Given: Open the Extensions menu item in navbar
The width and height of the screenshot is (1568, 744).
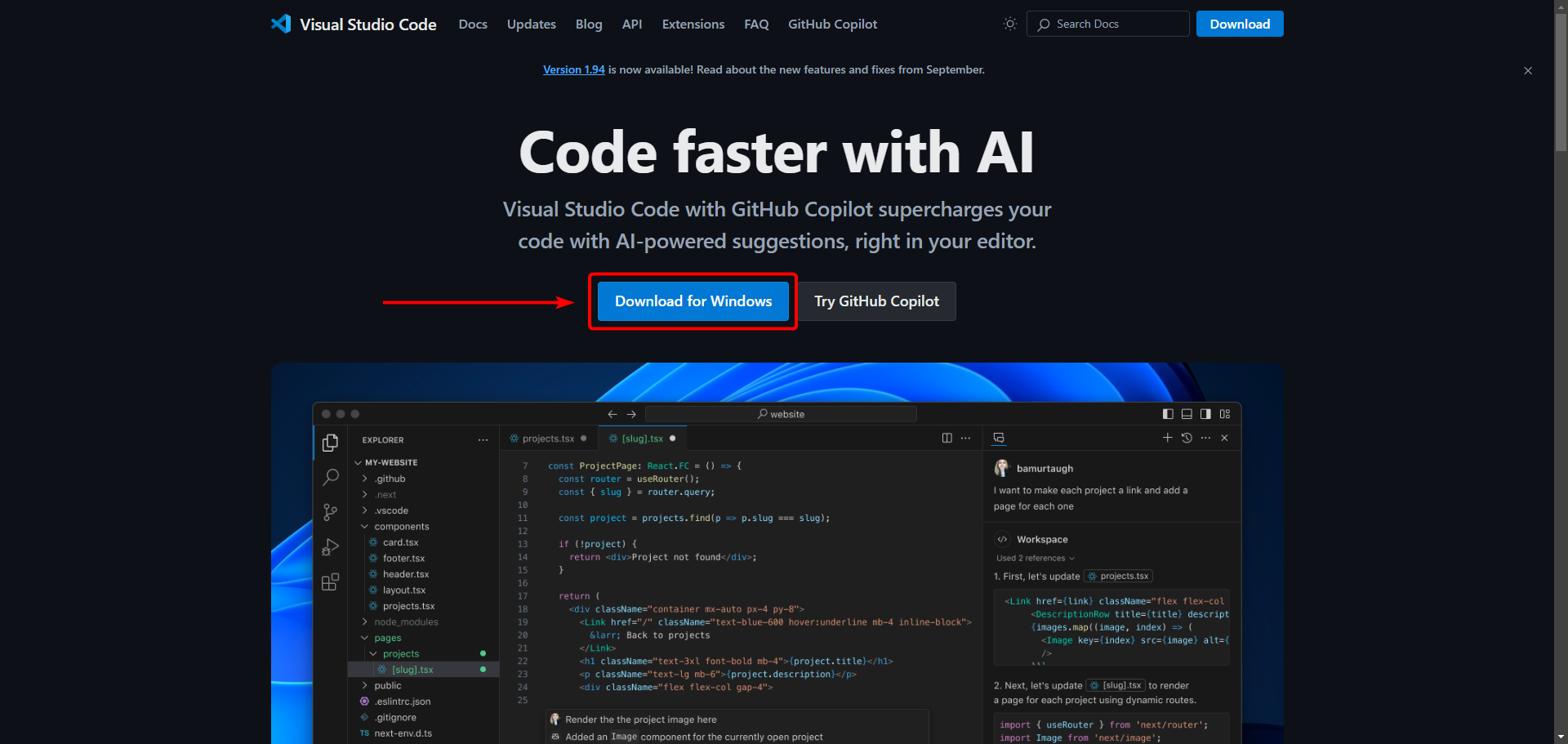Looking at the screenshot, I should pyautogui.click(x=693, y=25).
